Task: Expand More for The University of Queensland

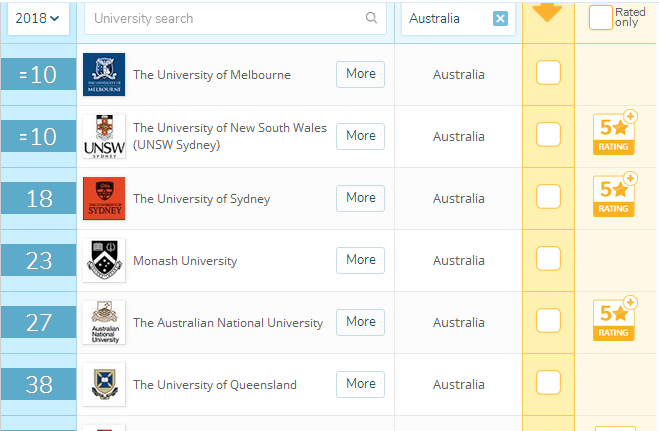Action: coord(360,384)
